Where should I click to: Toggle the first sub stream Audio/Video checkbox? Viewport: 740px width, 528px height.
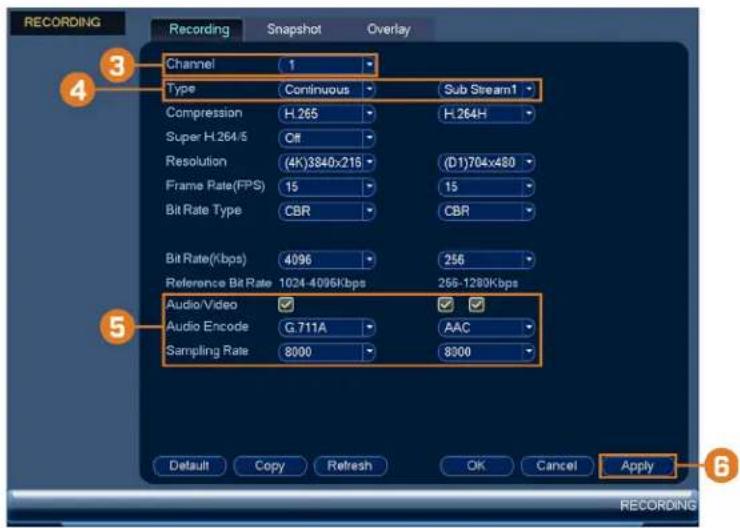pyautogui.click(x=446, y=305)
